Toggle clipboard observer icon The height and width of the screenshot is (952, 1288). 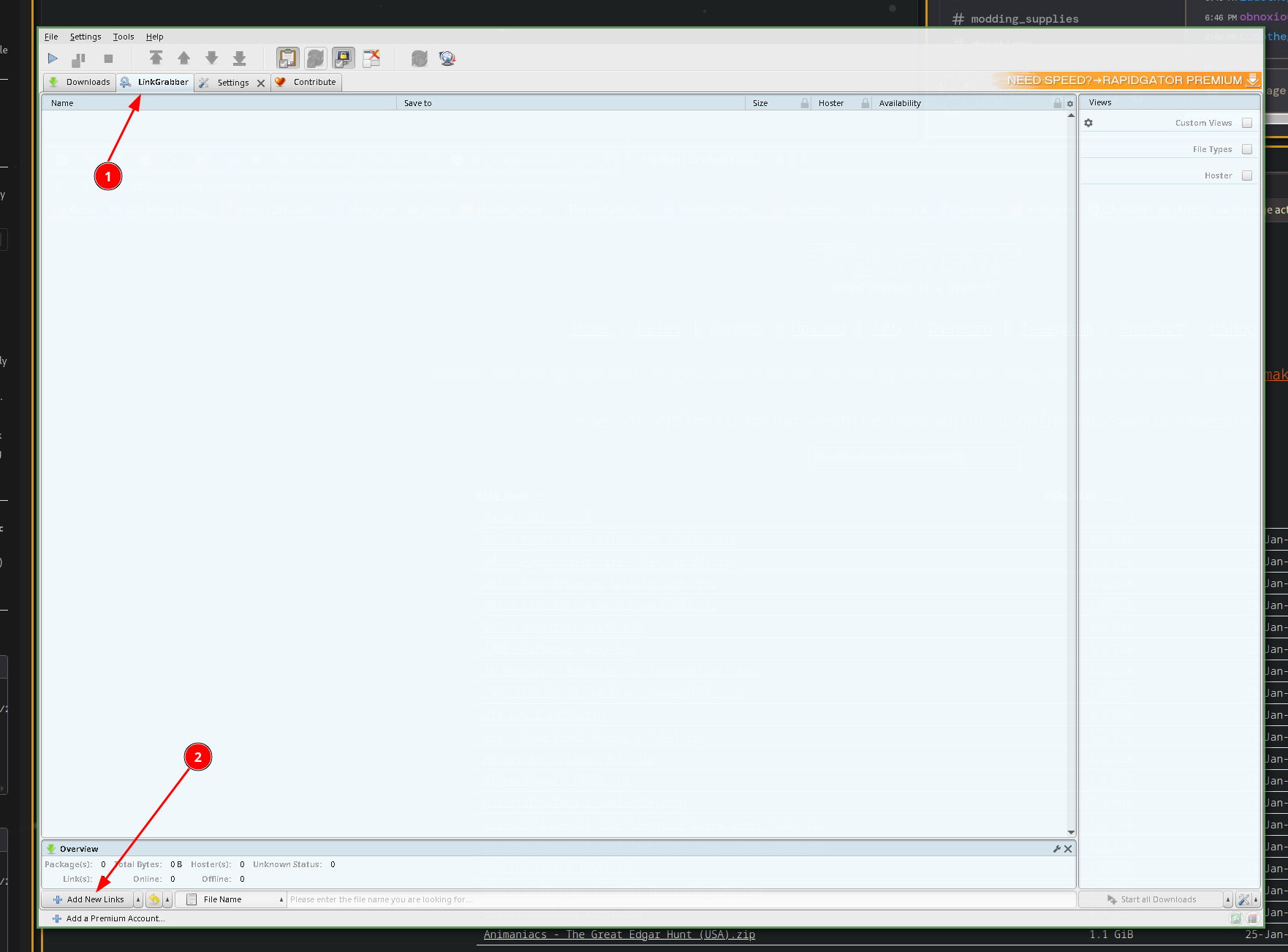[287, 58]
